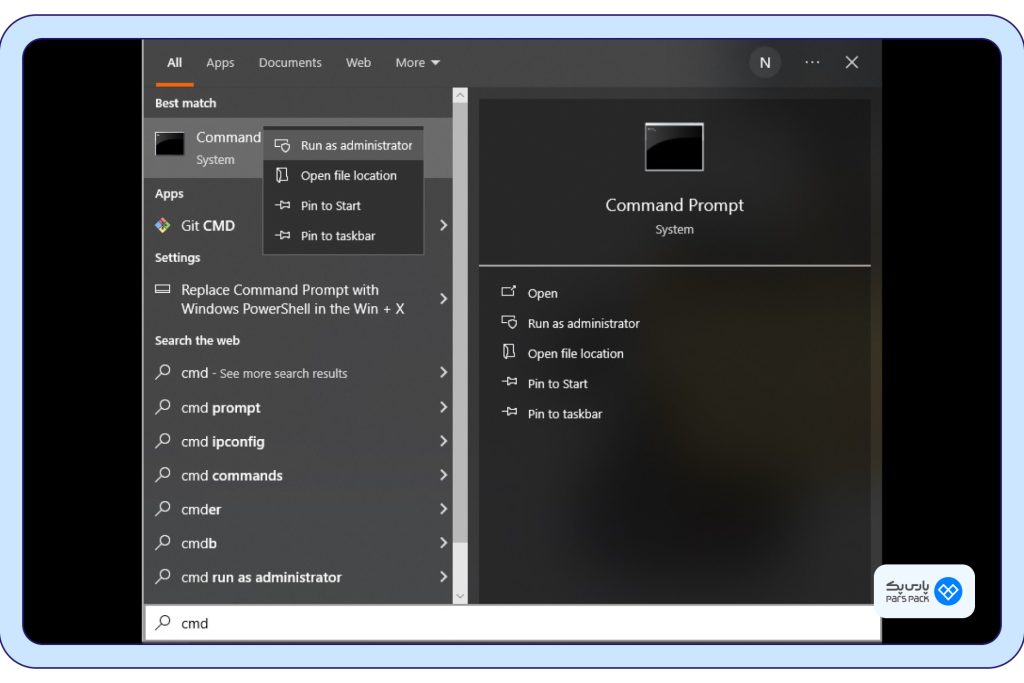Click the results list scrollbar thumb

click(460, 322)
